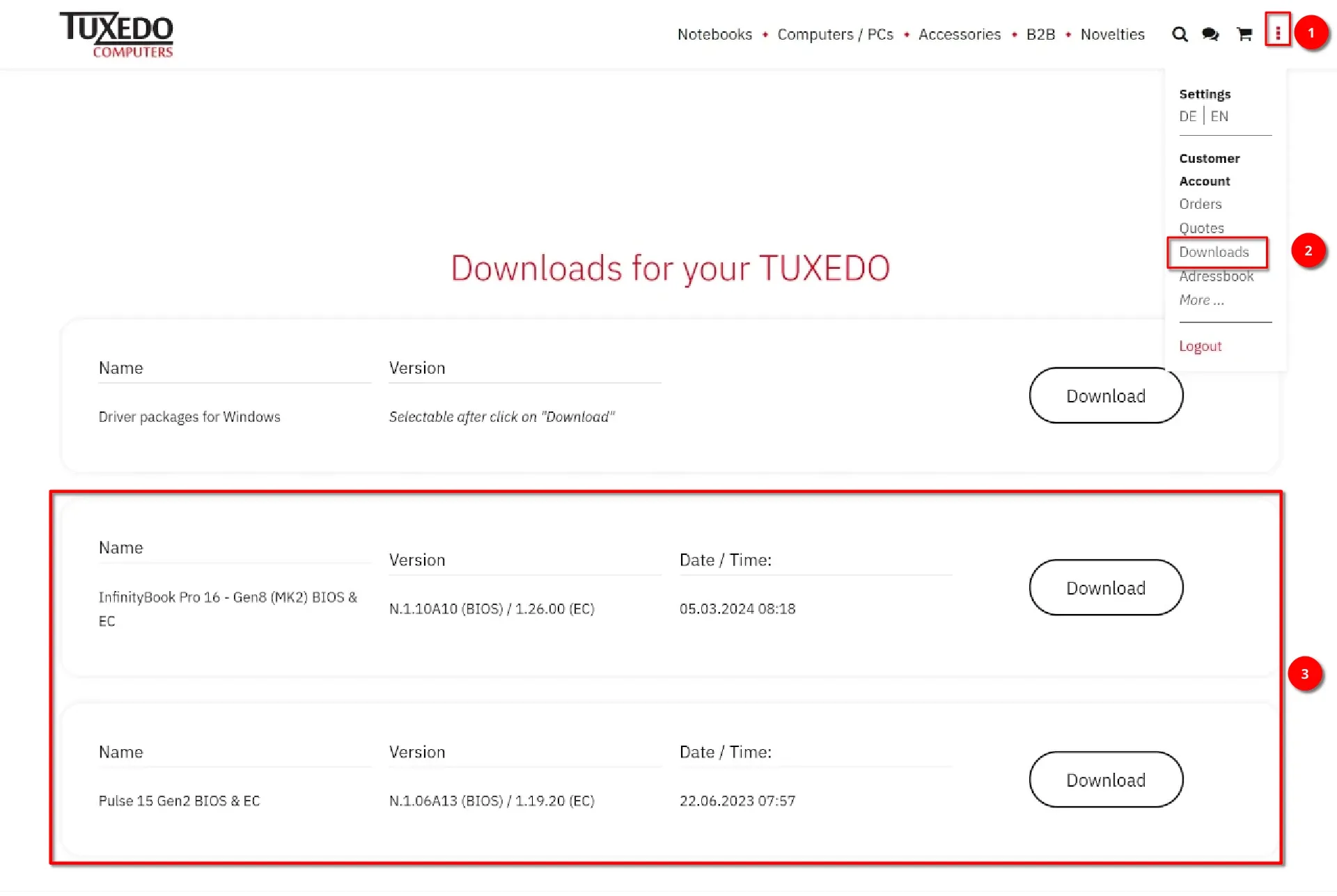Viewport: 1337px width, 896px height.
Task: Open the shopping cart icon
Action: (x=1244, y=34)
